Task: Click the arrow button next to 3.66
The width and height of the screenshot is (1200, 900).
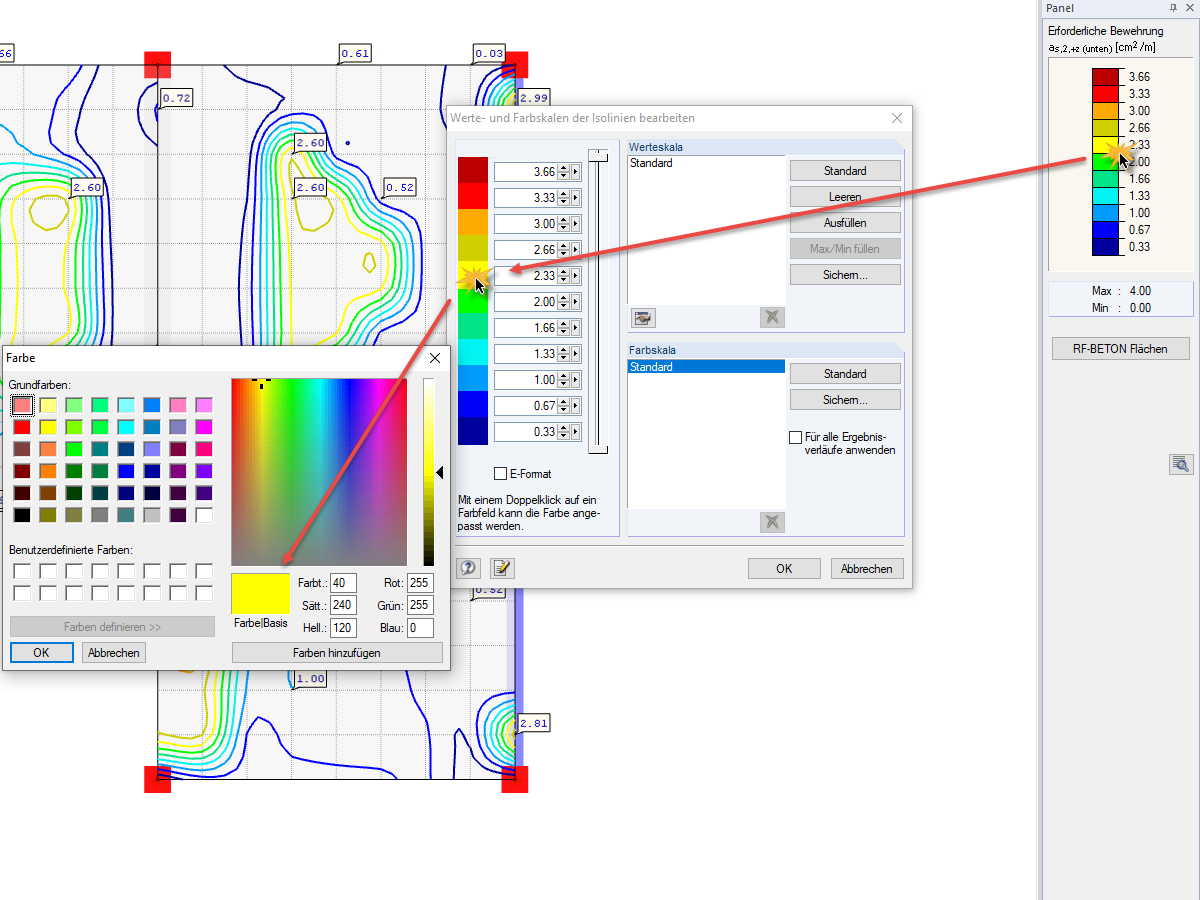Action: click(576, 172)
